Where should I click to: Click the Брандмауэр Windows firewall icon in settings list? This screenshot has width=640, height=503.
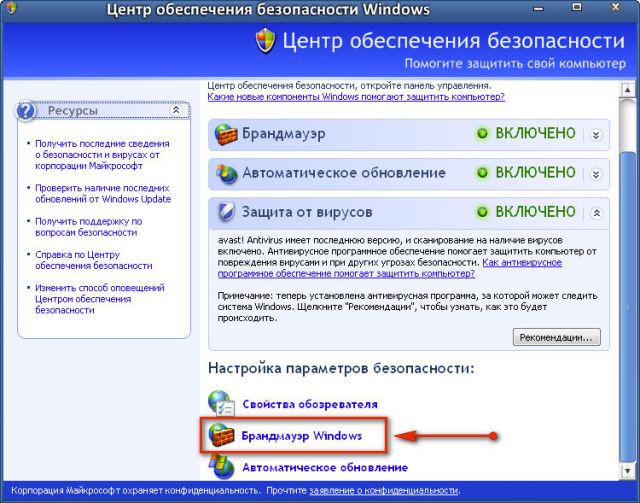pos(221,435)
